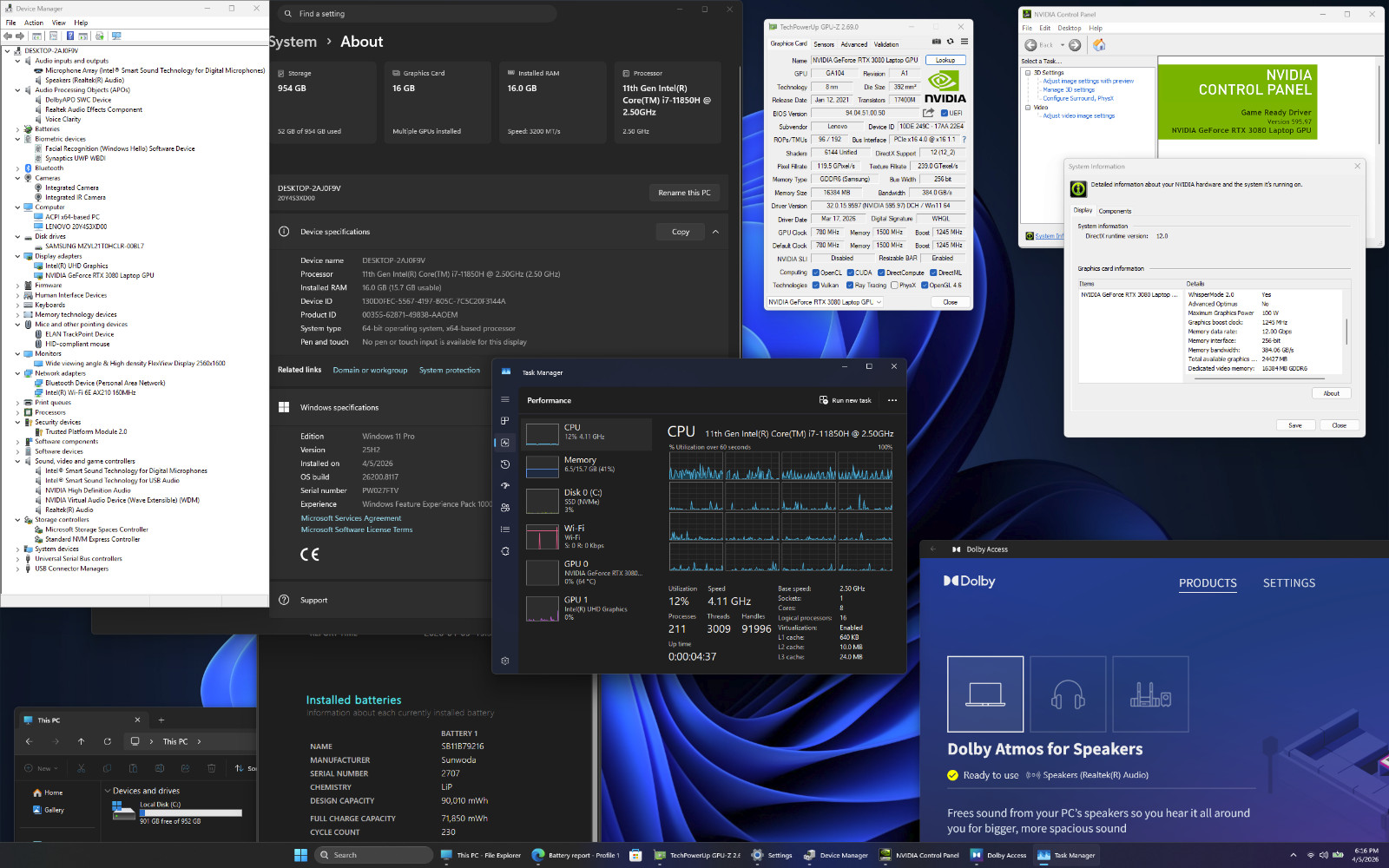Click NVIDIA Control Panel home icon
1389x868 pixels.
(1099, 45)
